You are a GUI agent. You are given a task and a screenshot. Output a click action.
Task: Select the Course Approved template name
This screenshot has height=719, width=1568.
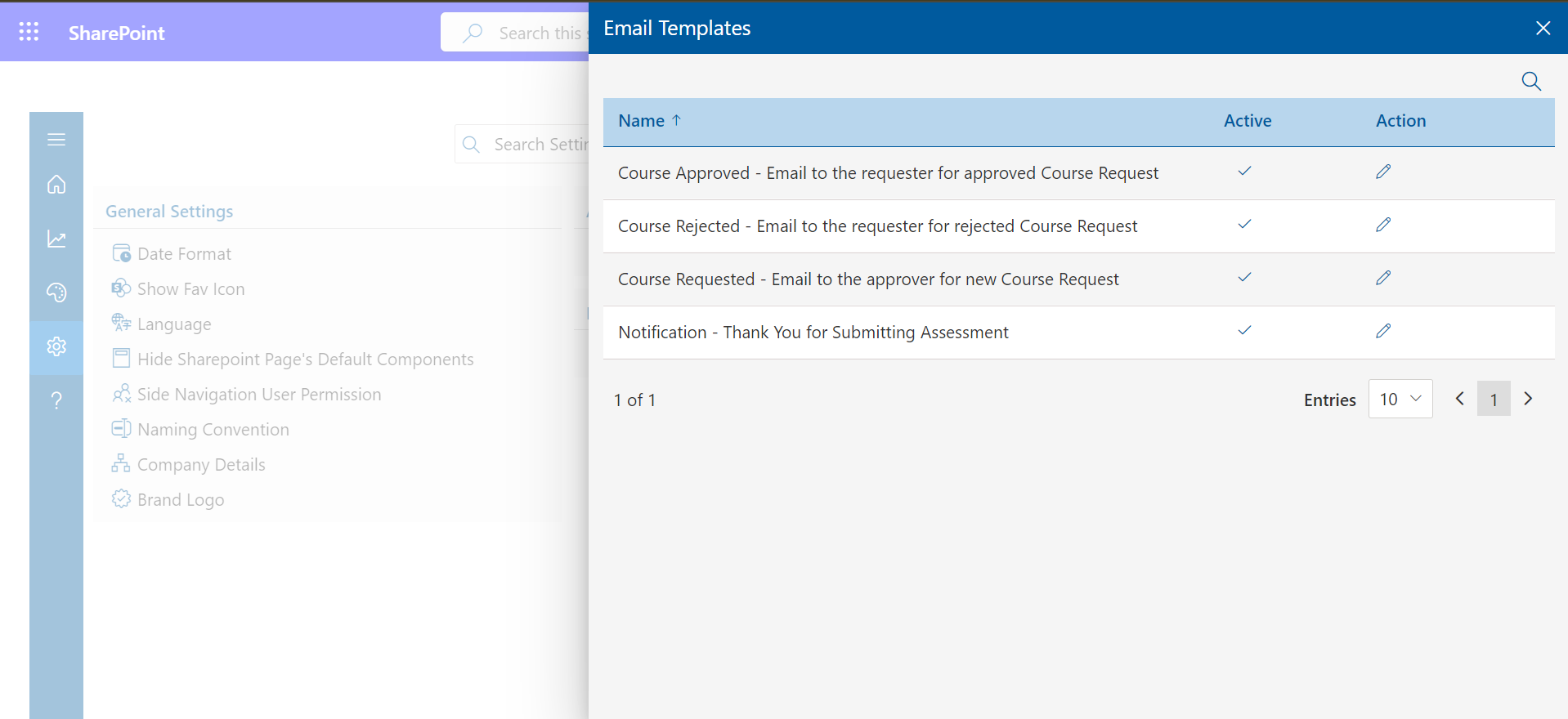click(x=888, y=173)
